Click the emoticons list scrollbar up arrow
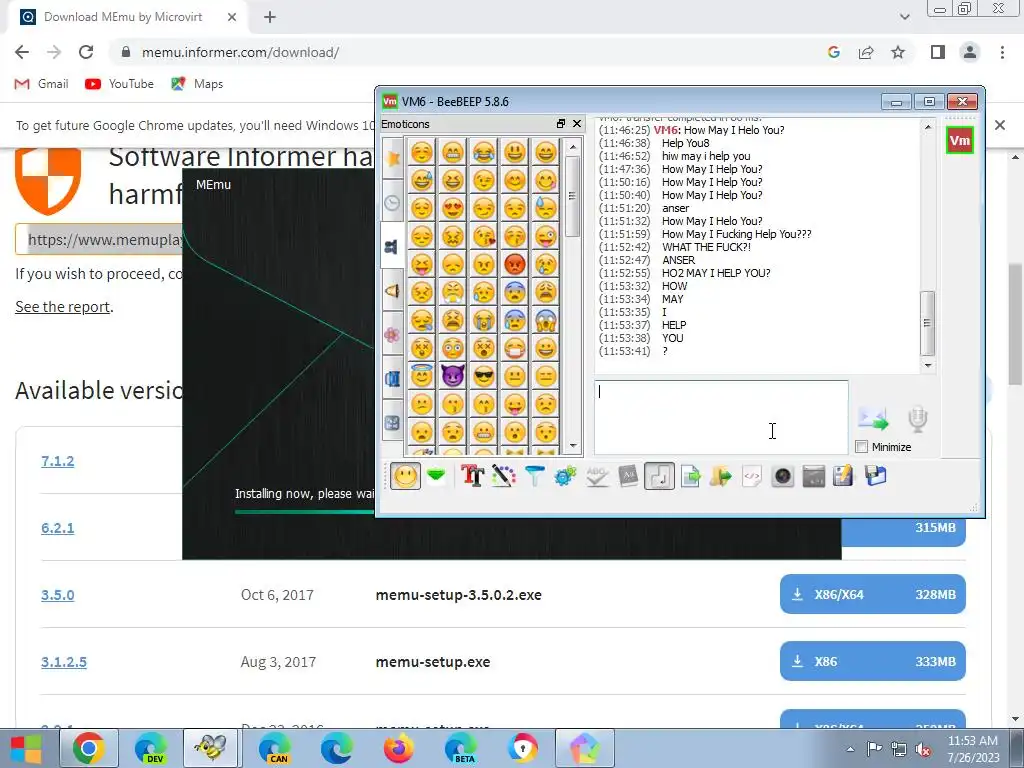 (x=573, y=147)
